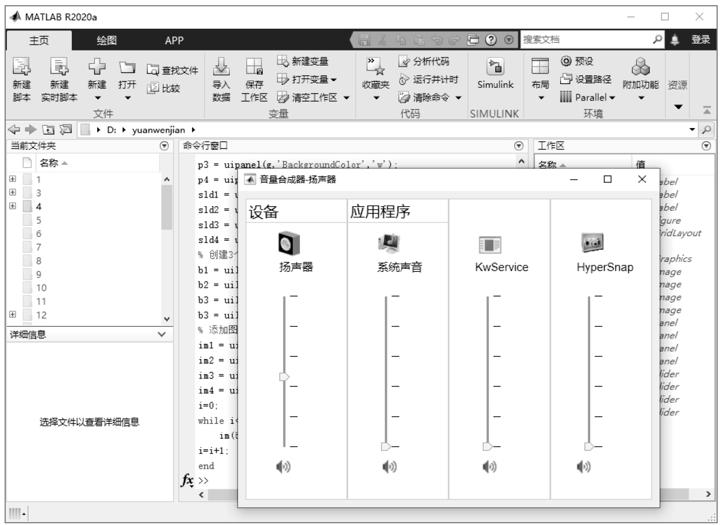The width and height of the screenshot is (720, 525).
Task: Click Analyze Code (分析代码)
Action: point(424,61)
